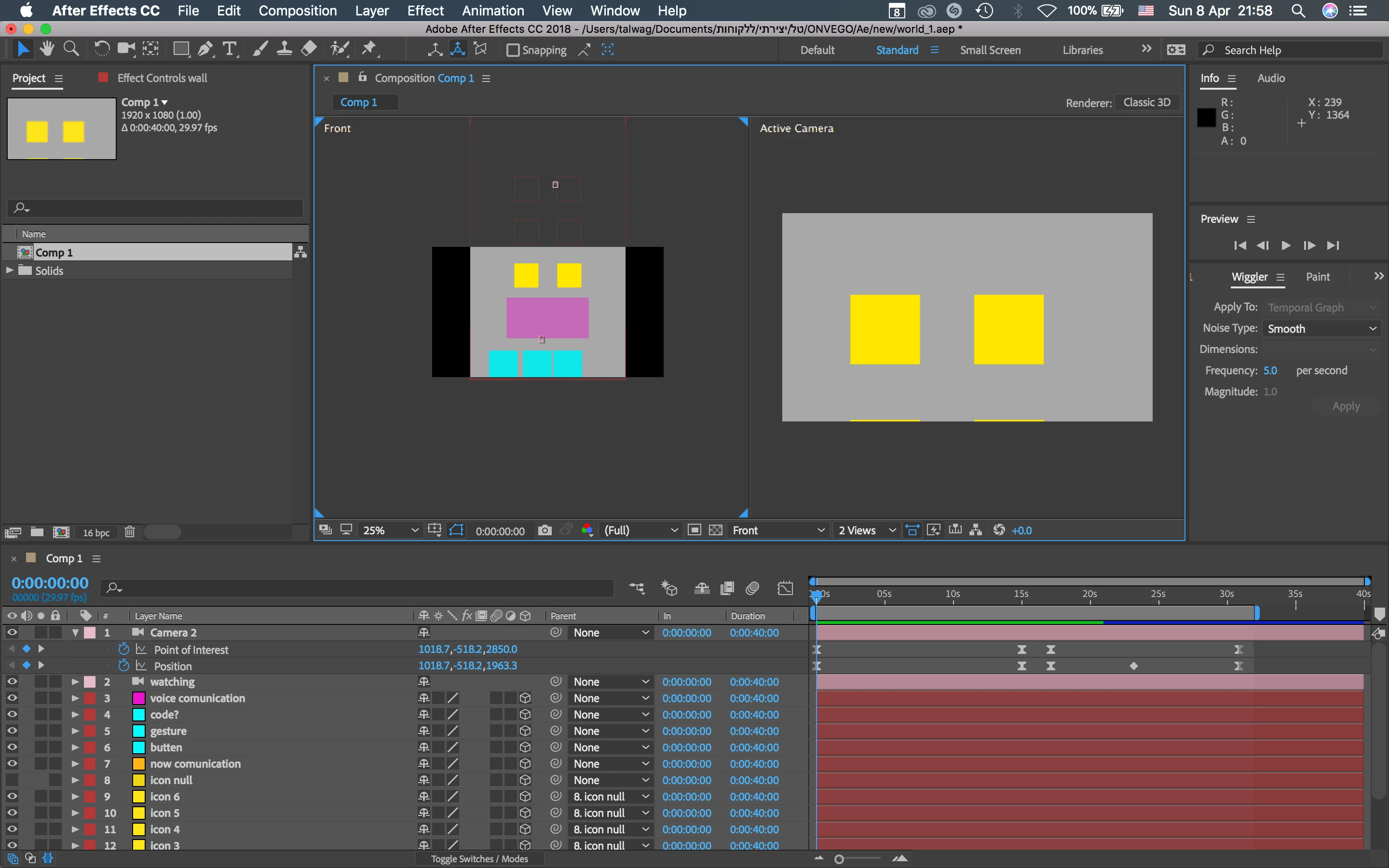
Task: Select the Rotation tool
Action: [102, 49]
